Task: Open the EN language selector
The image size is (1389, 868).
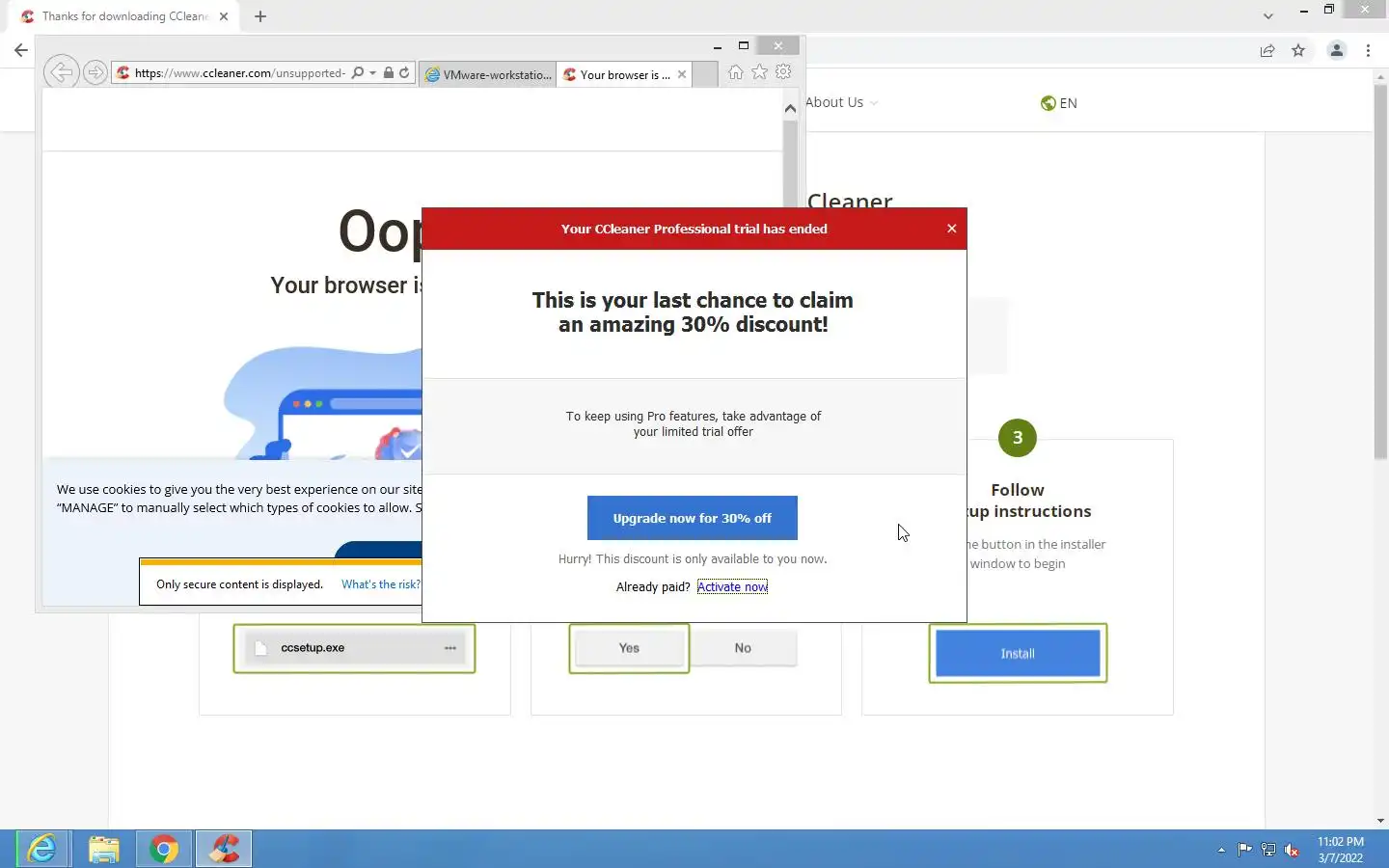Action: [x=1058, y=103]
